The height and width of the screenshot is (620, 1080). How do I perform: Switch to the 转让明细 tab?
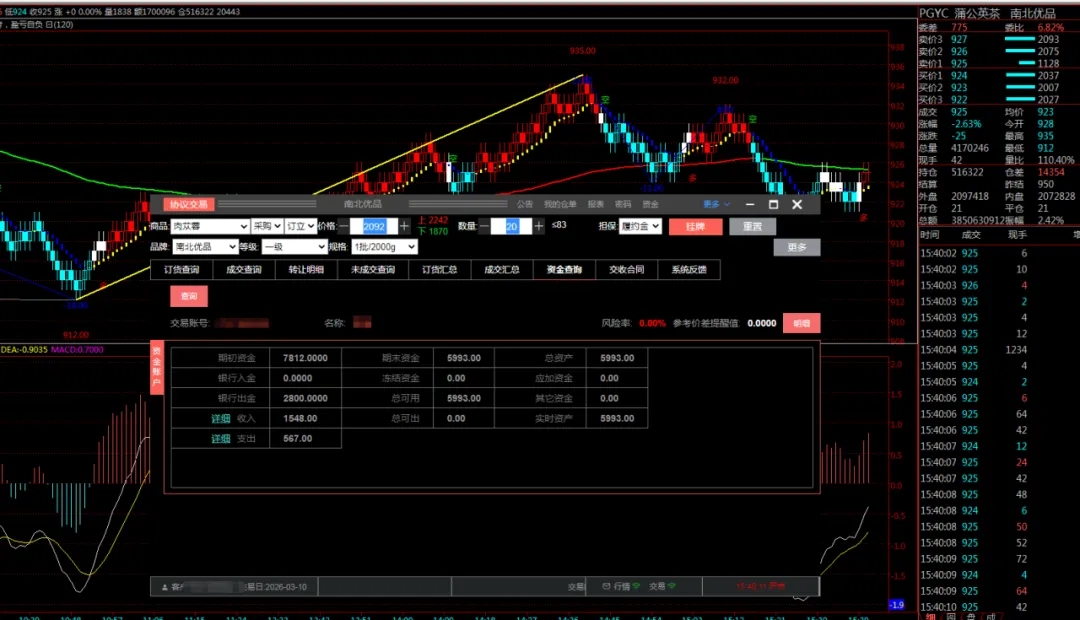pyautogui.click(x=307, y=269)
